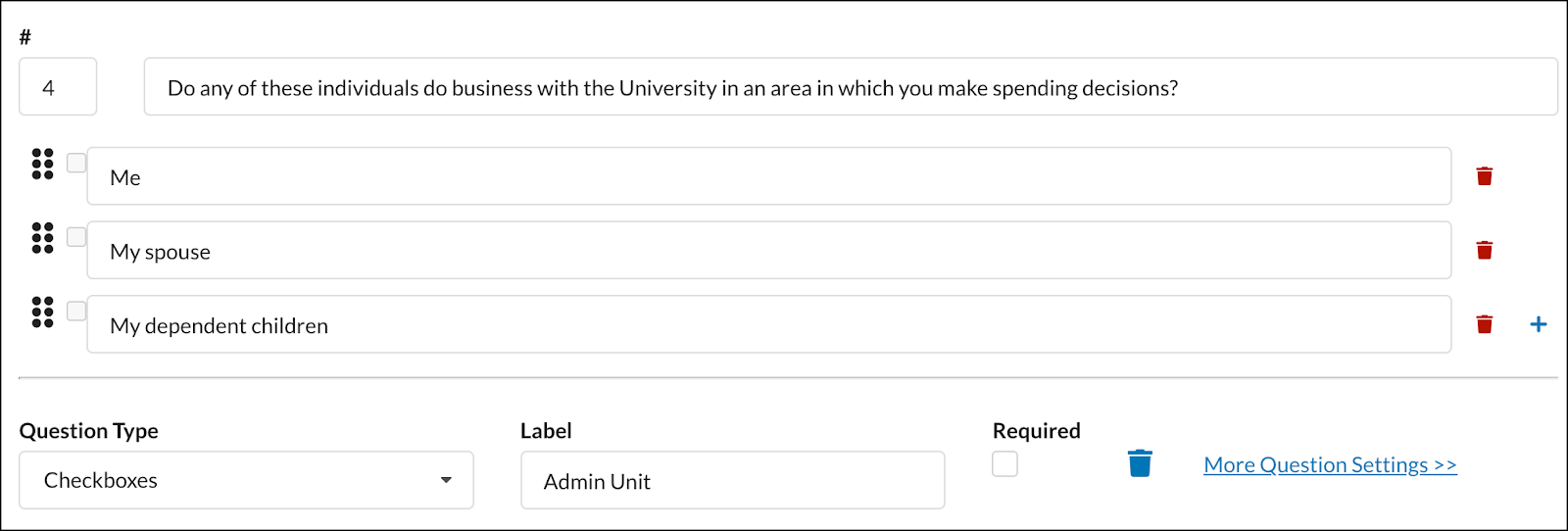The width and height of the screenshot is (1568, 531).
Task: Edit the "My dependent children" option text
Action: click(768, 324)
